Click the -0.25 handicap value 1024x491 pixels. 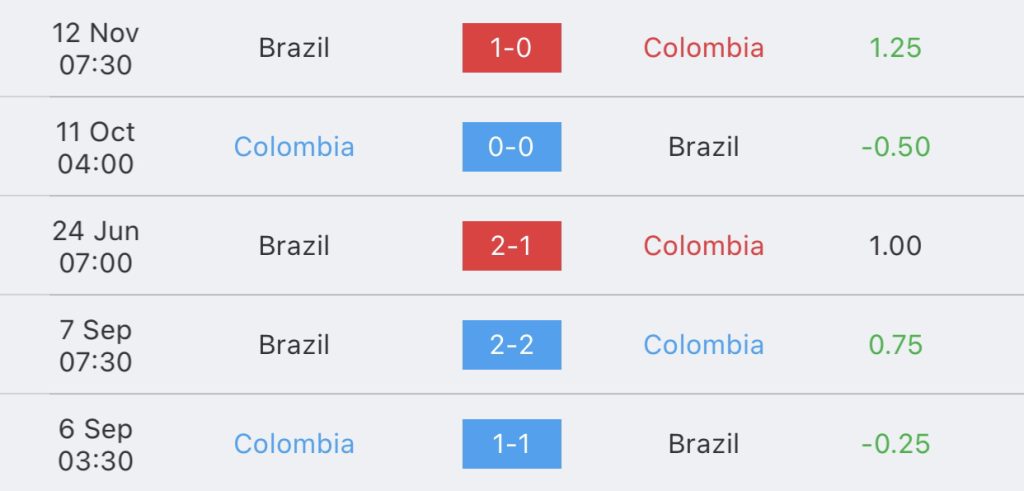click(x=895, y=444)
